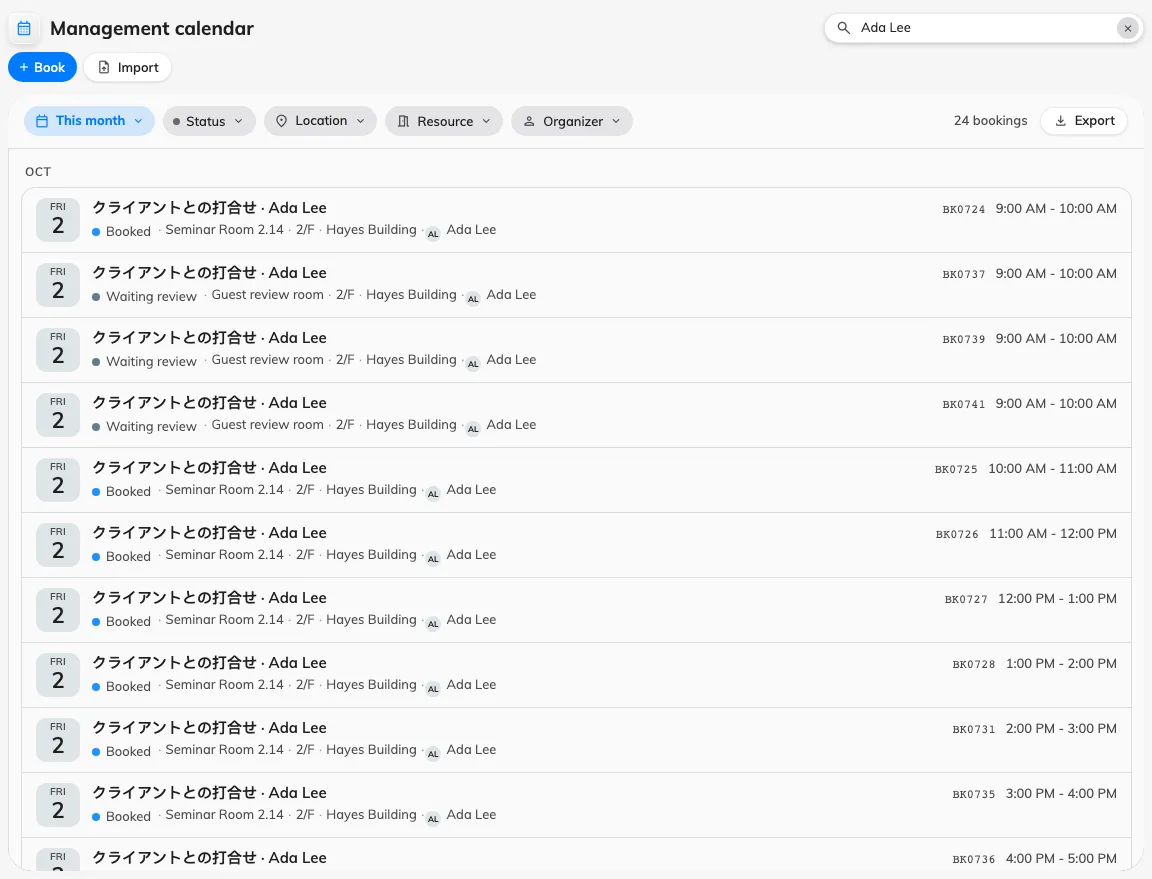Screen dimensions: 1152x879
Task: Open the Import dialog
Action: (x=128, y=67)
